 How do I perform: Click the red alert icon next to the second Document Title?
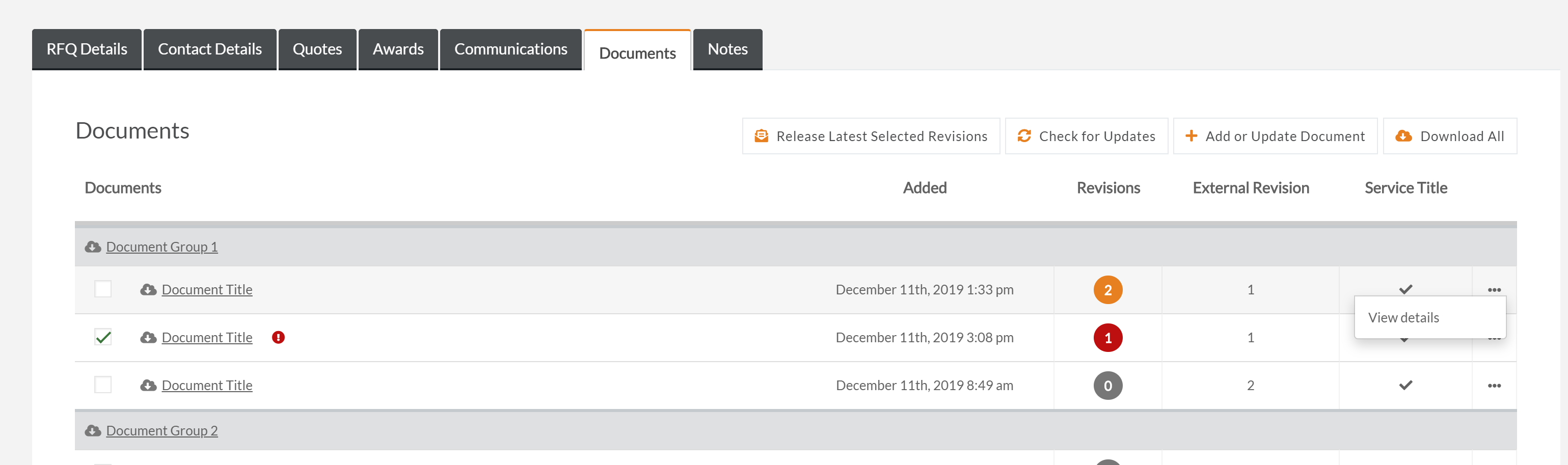point(279,337)
